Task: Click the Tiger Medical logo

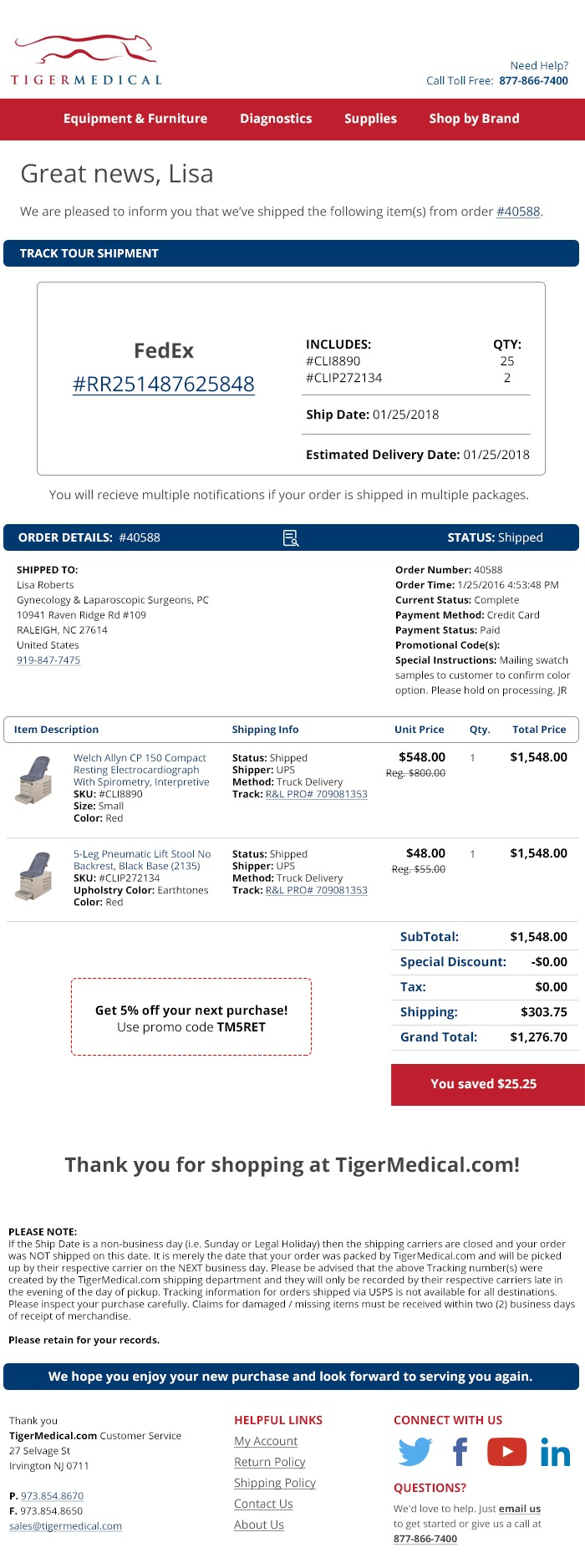Action: tap(86, 59)
